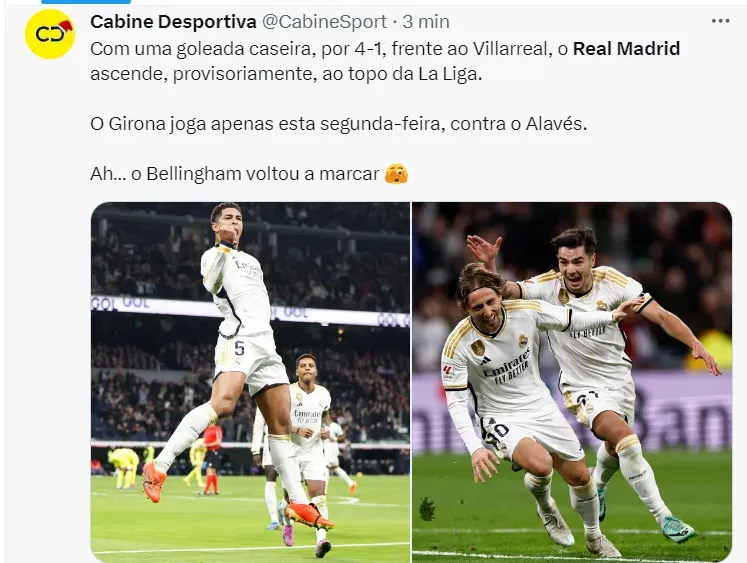The image size is (747, 563).
Task: Open the three-dot more options menu
Action: pos(720,21)
